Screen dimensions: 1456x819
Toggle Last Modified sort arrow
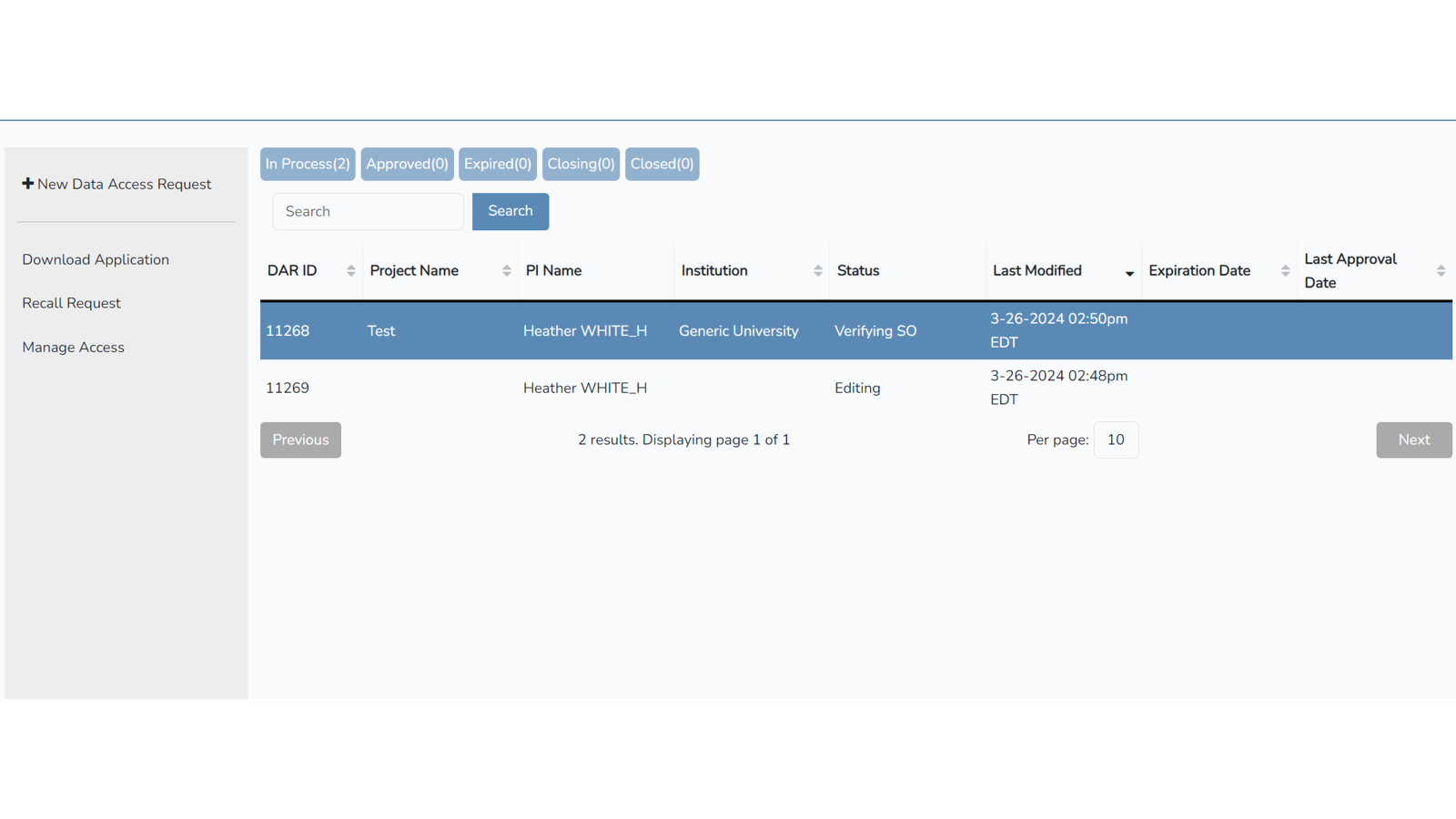[x=1128, y=273]
